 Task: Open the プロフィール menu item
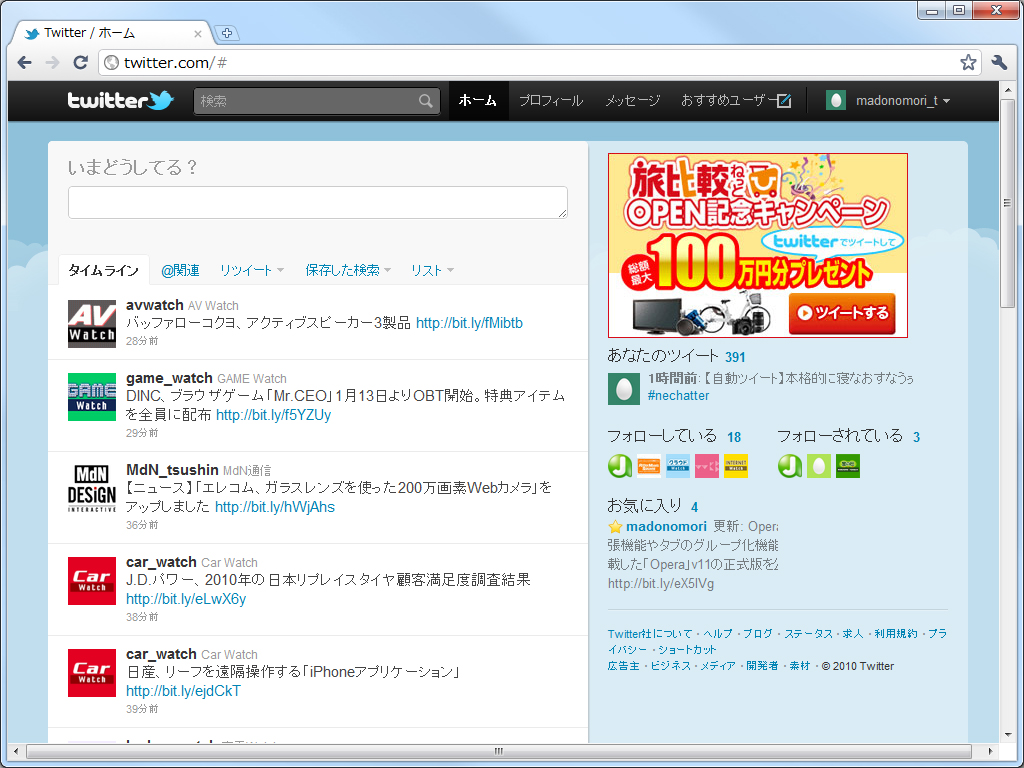tap(551, 100)
